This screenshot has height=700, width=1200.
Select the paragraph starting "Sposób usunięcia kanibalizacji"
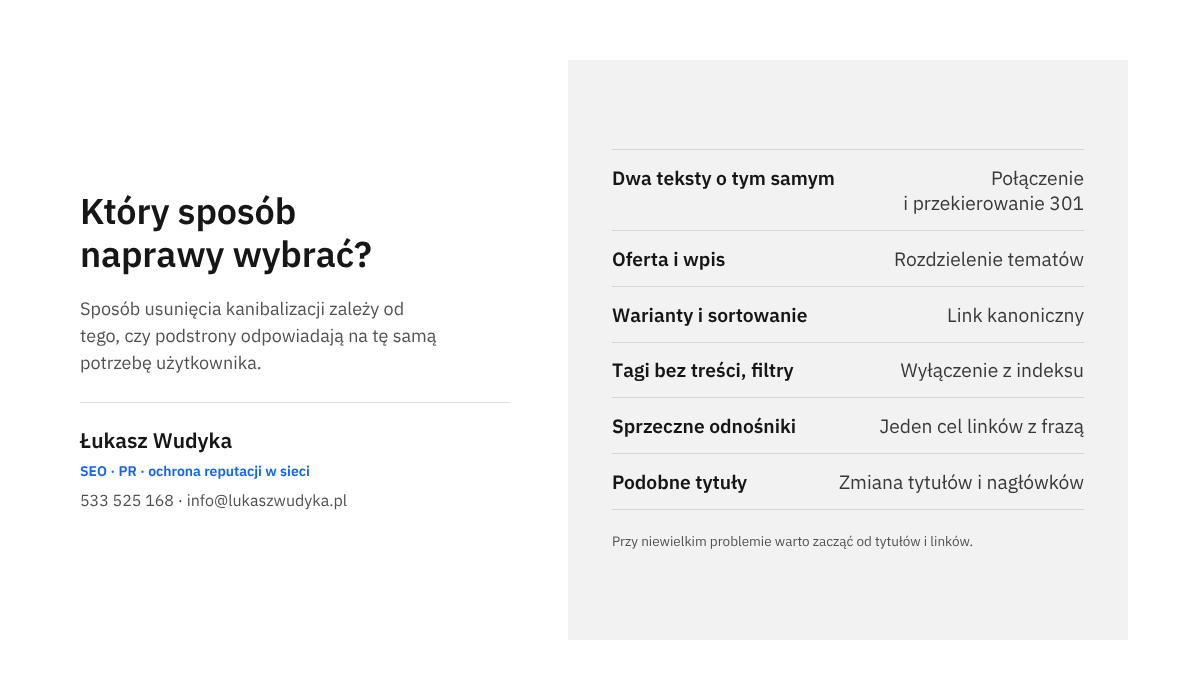(x=258, y=336)
